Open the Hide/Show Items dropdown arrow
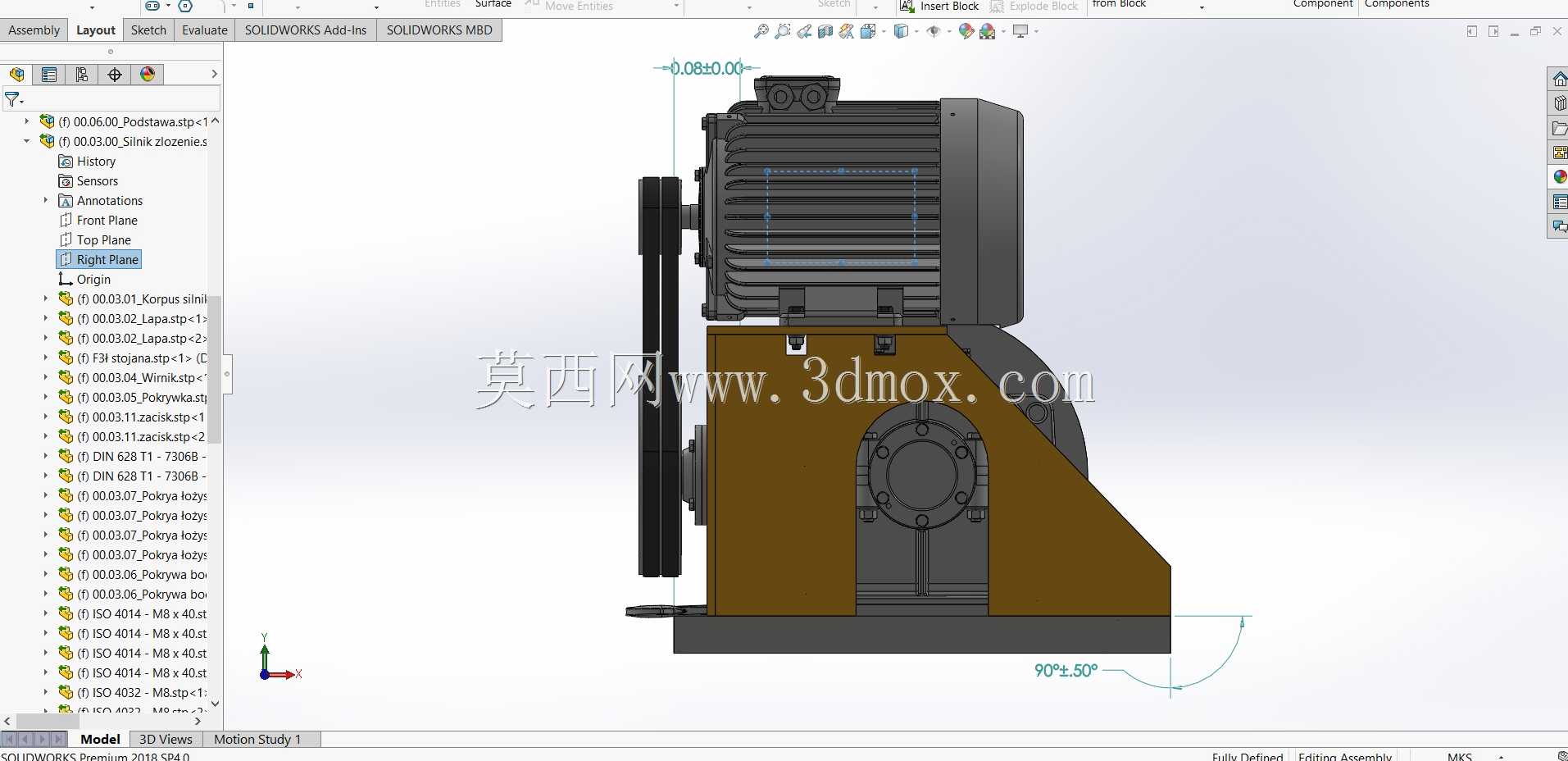The image size is (1568, 761). (948, 32)
